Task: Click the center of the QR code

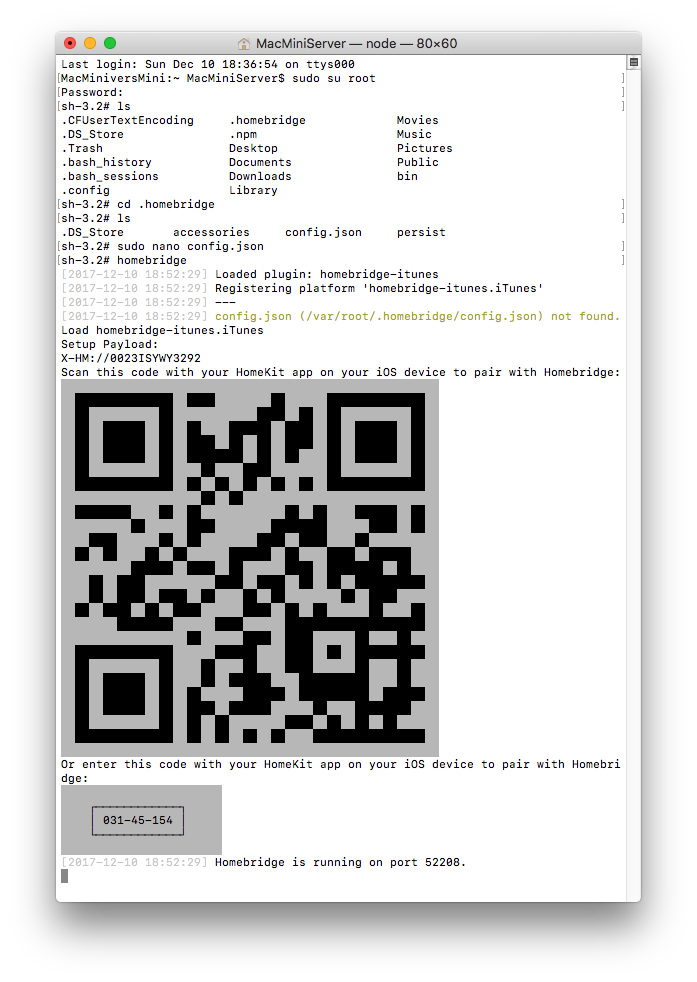Action: click(250, 568)
